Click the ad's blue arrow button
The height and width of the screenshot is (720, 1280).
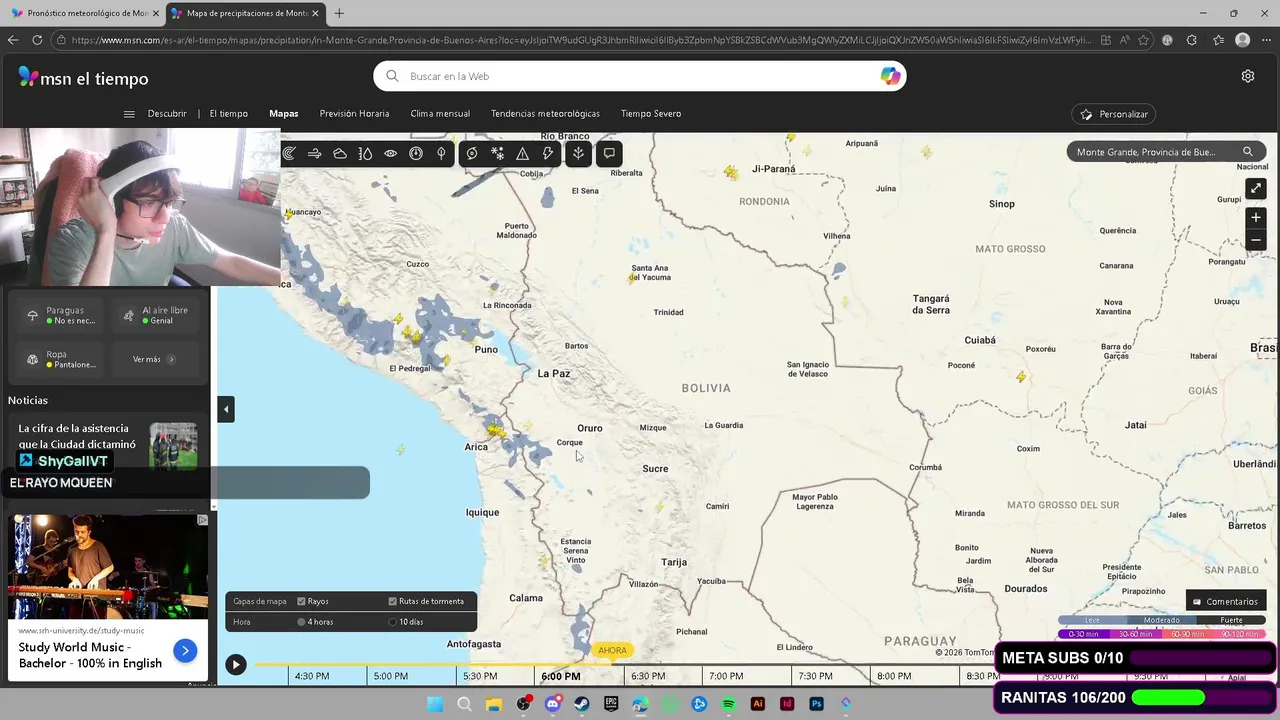tap(185, 651)
